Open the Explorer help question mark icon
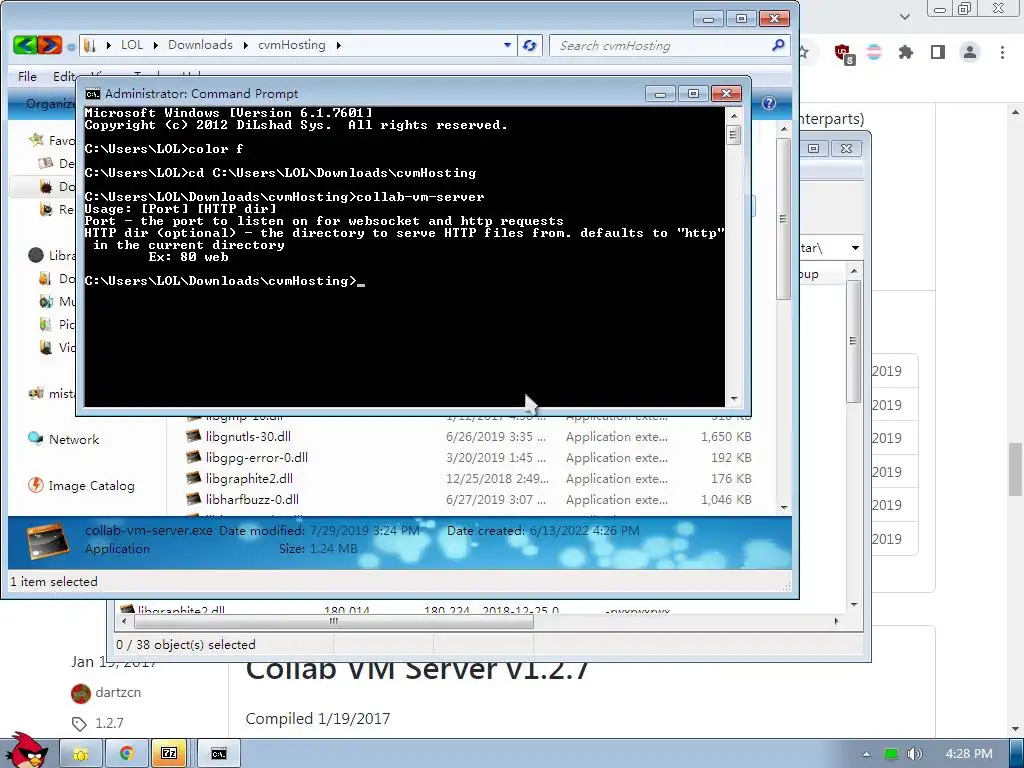Image resolution: width=1024 pixels, height=768 pixels. [x=769, y=103]
